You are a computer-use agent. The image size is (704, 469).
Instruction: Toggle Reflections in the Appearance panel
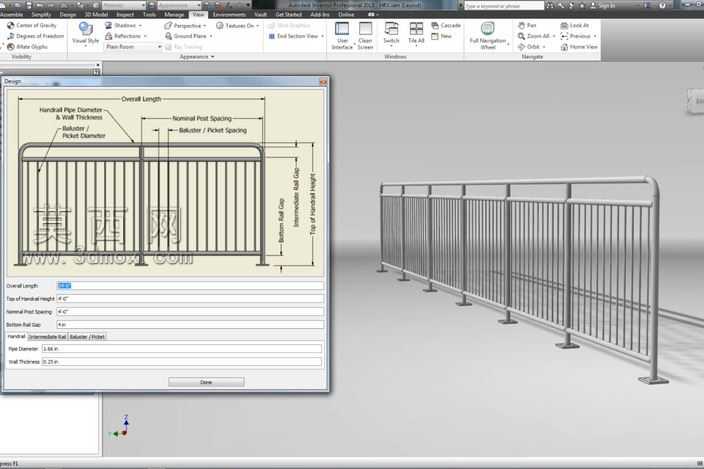(x=123, y=36)
